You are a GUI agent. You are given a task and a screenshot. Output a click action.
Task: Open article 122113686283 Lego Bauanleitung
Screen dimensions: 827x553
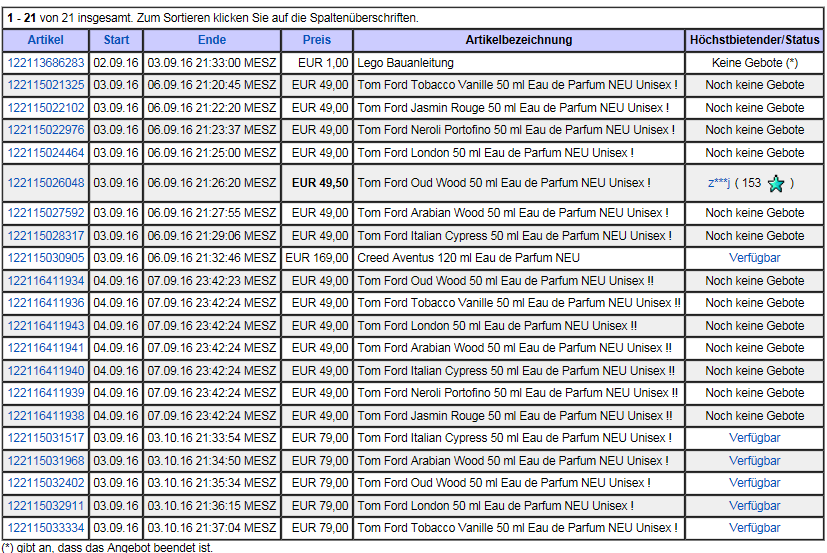click(x=45, y=63)
